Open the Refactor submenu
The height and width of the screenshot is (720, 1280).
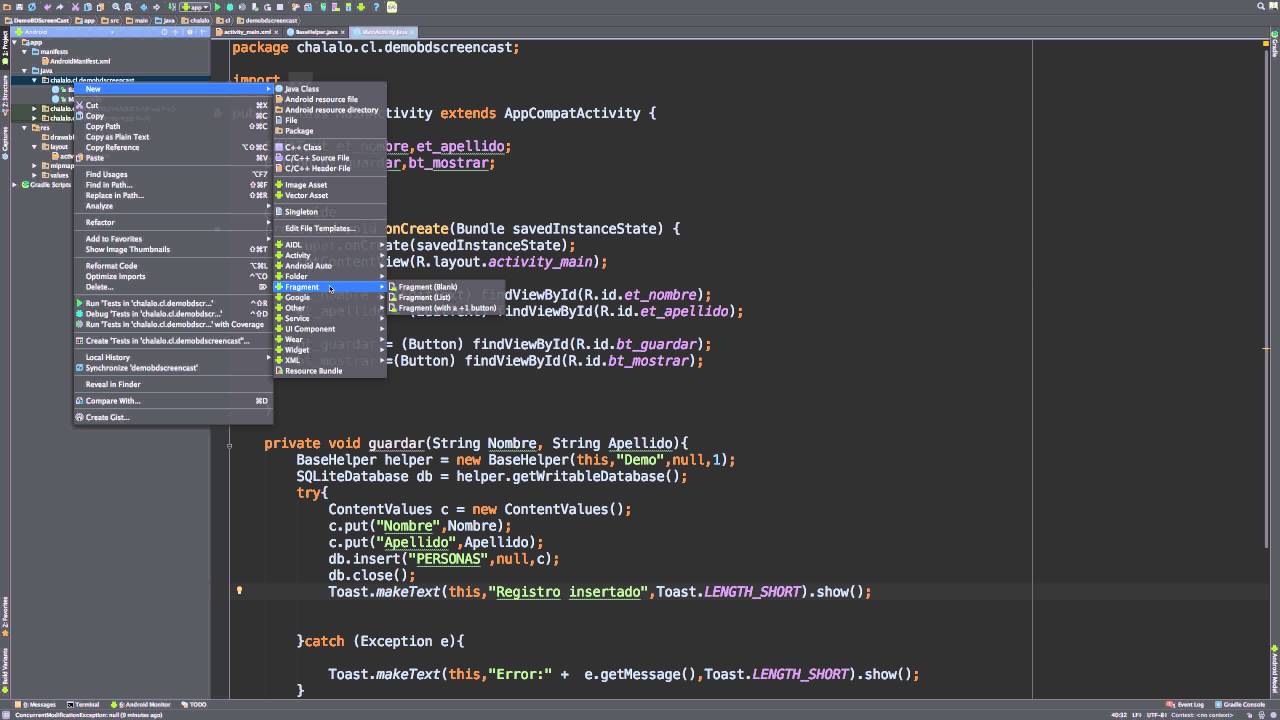pos(172,222)
